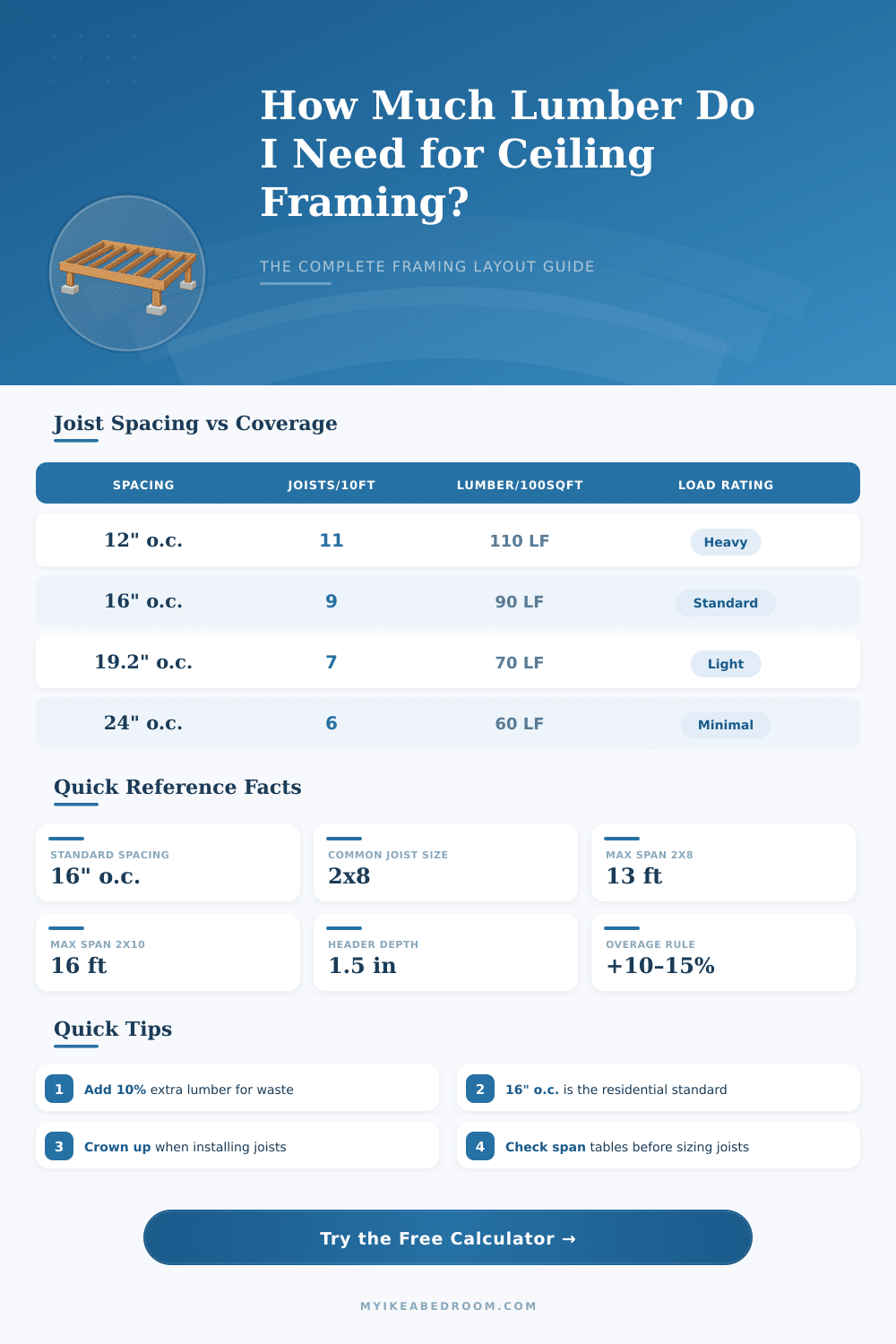Select the numbered icon for tip 2
The width and height of the screenshot is (896, 1344).
point(480,1089)
